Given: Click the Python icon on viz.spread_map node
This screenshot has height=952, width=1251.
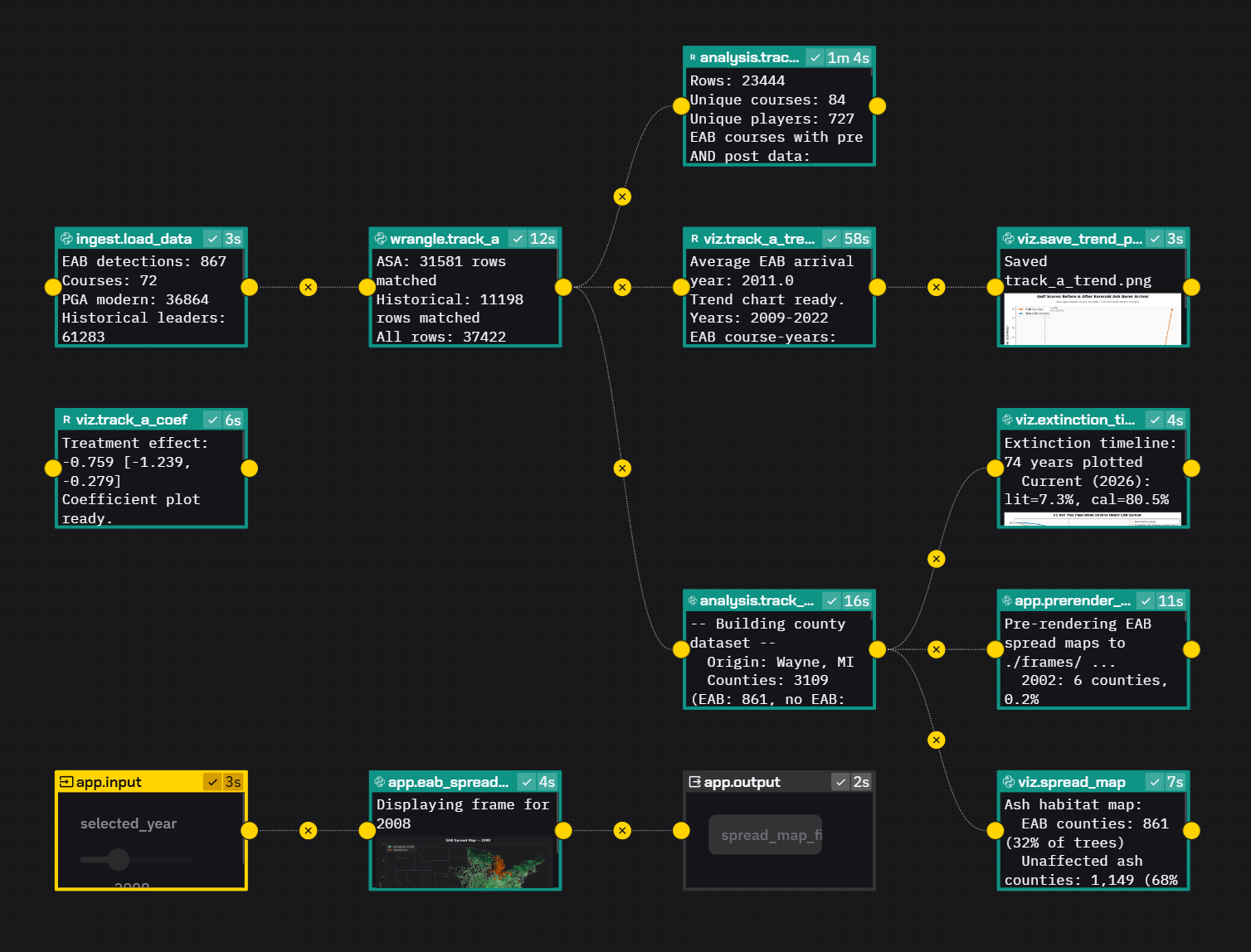Looking at the screenshot, I should tap(1009, 782).
